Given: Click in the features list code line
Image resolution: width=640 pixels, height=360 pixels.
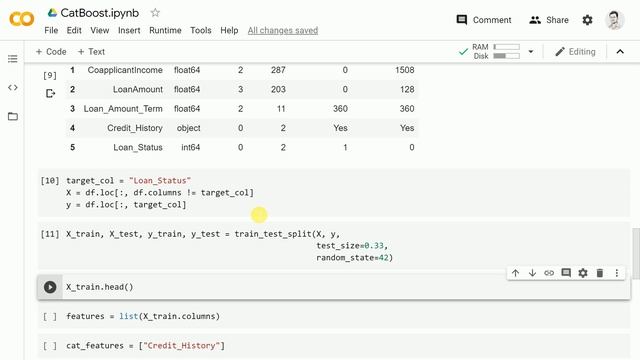Looking at the screenshot, I should point(143,316).
